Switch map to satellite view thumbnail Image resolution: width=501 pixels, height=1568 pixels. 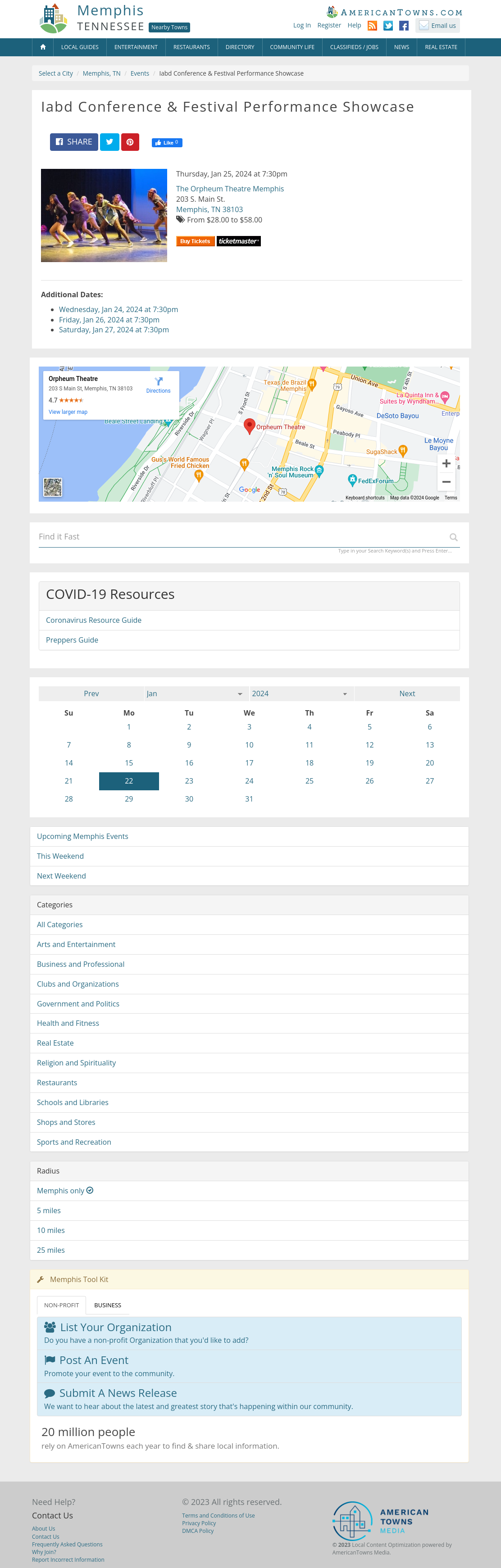click(x=53, y=487)
